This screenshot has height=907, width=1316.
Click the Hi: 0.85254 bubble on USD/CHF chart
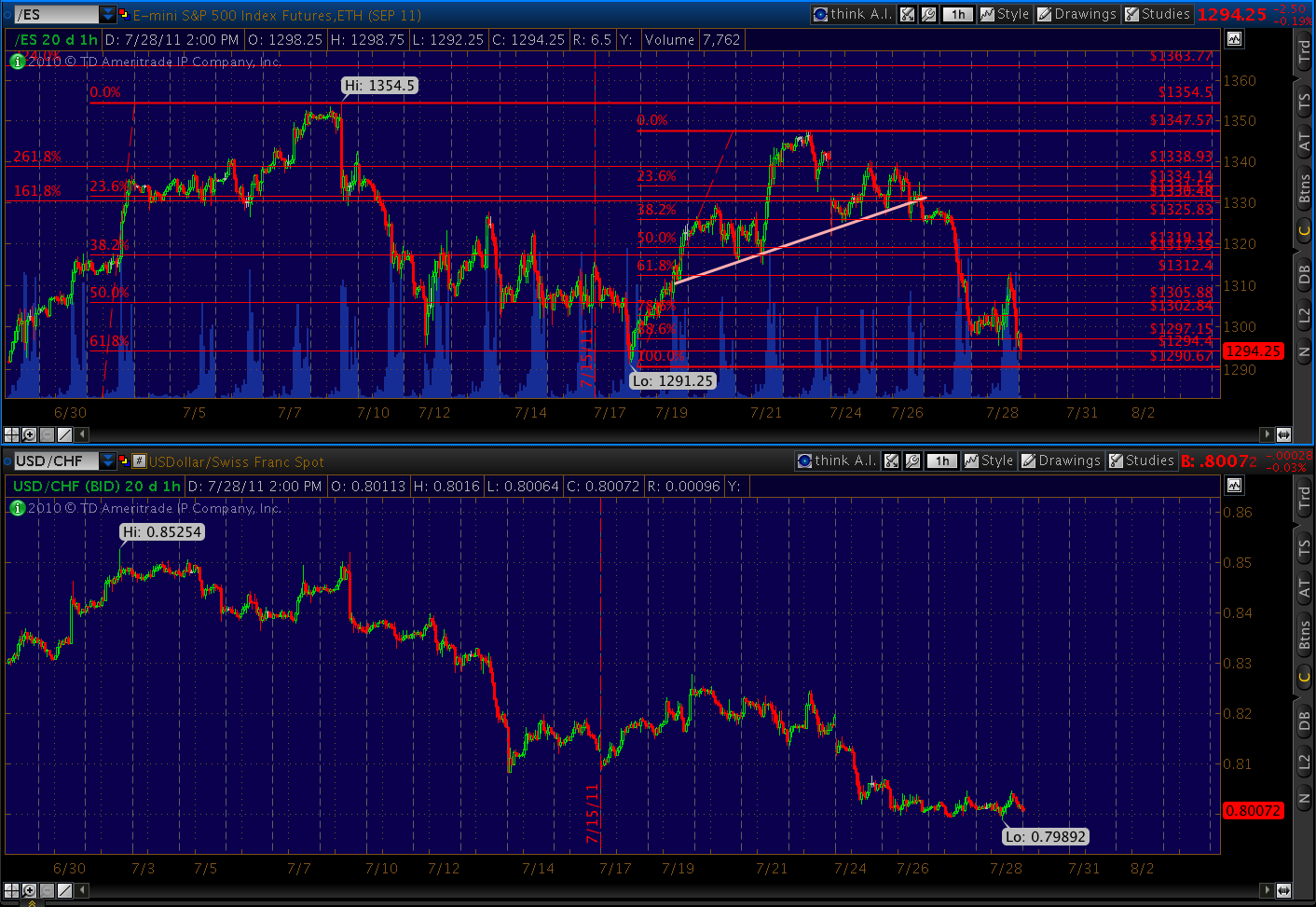tap(162, 531)
